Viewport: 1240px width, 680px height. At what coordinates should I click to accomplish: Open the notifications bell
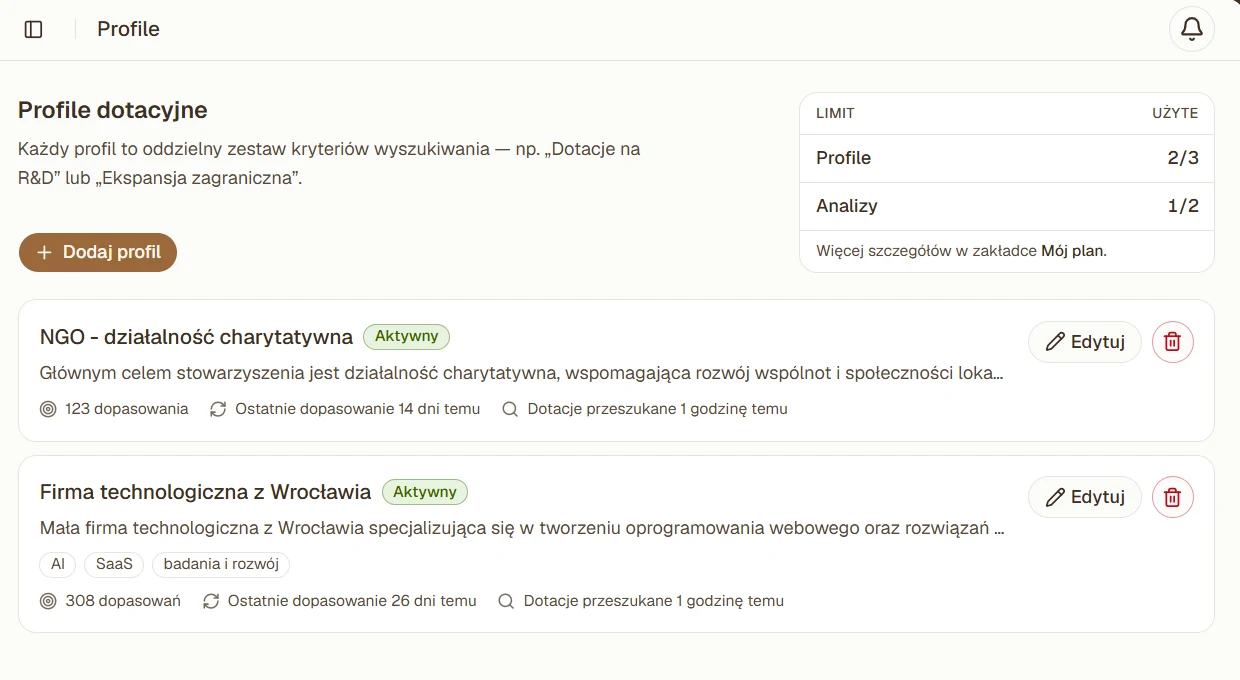coord(1192,29)
